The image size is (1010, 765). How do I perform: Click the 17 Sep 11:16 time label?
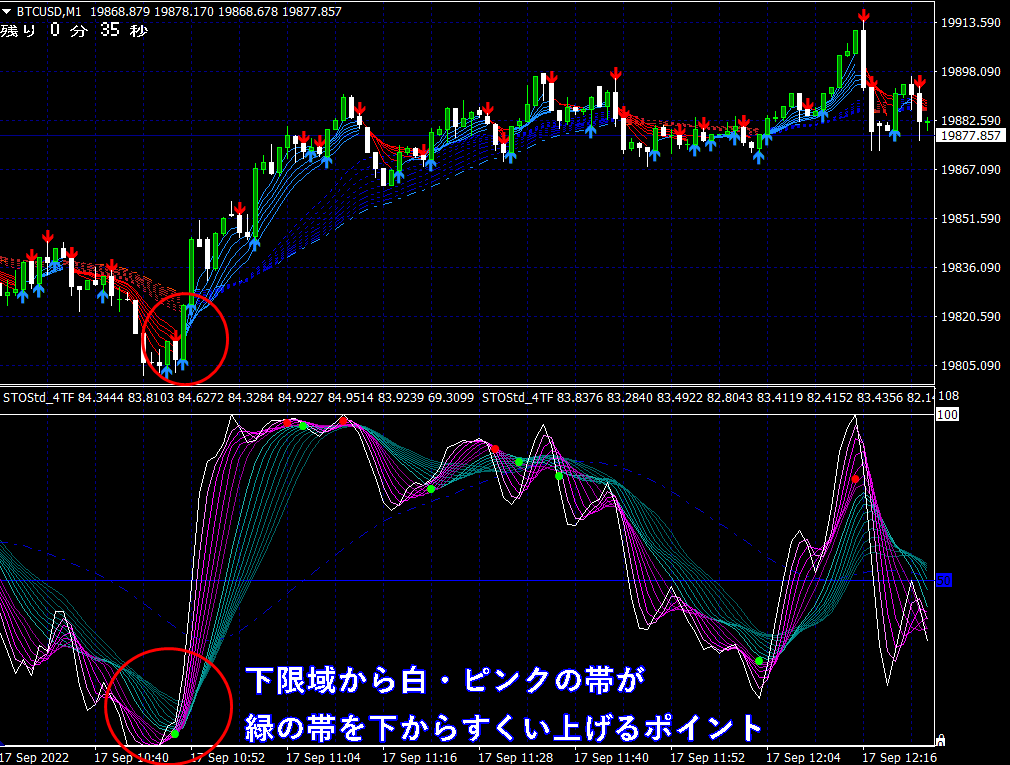click(x=419, y=757)
